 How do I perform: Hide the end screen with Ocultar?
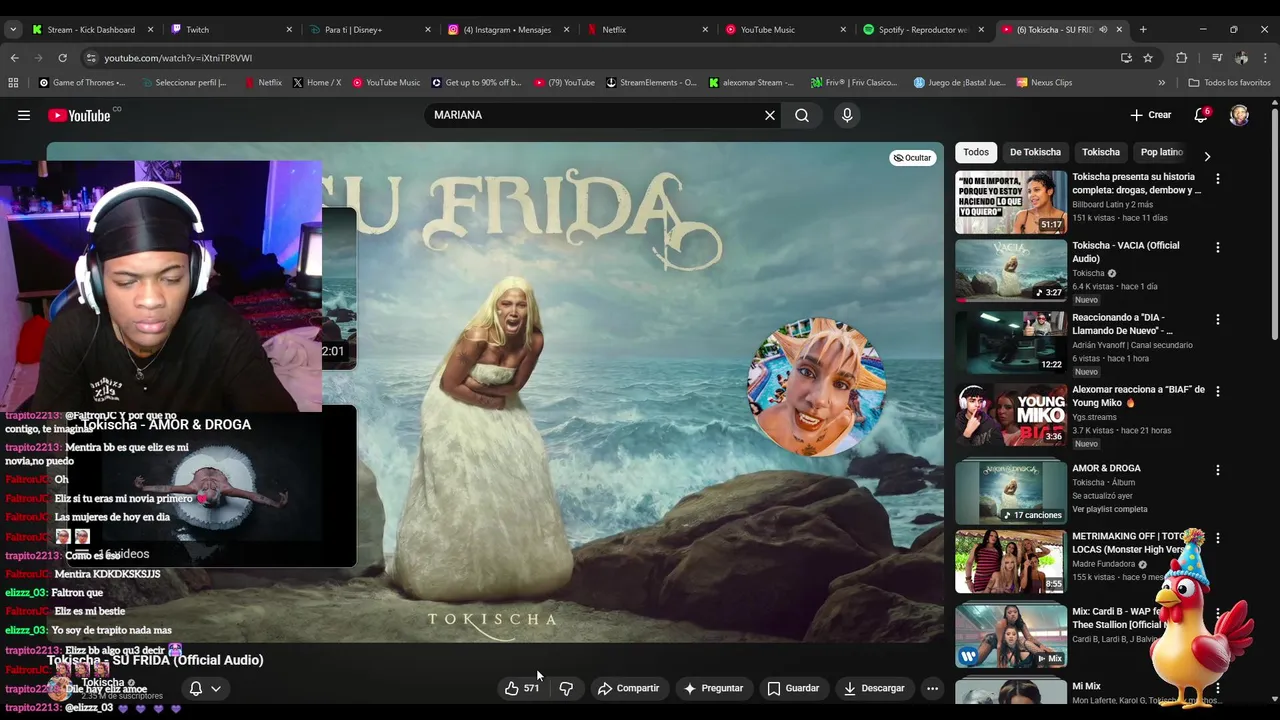pos(912,158)
